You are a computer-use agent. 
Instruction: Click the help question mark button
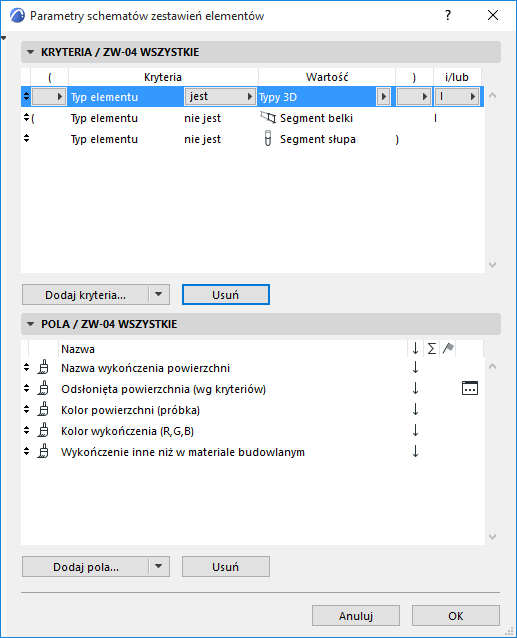(448, 15)
